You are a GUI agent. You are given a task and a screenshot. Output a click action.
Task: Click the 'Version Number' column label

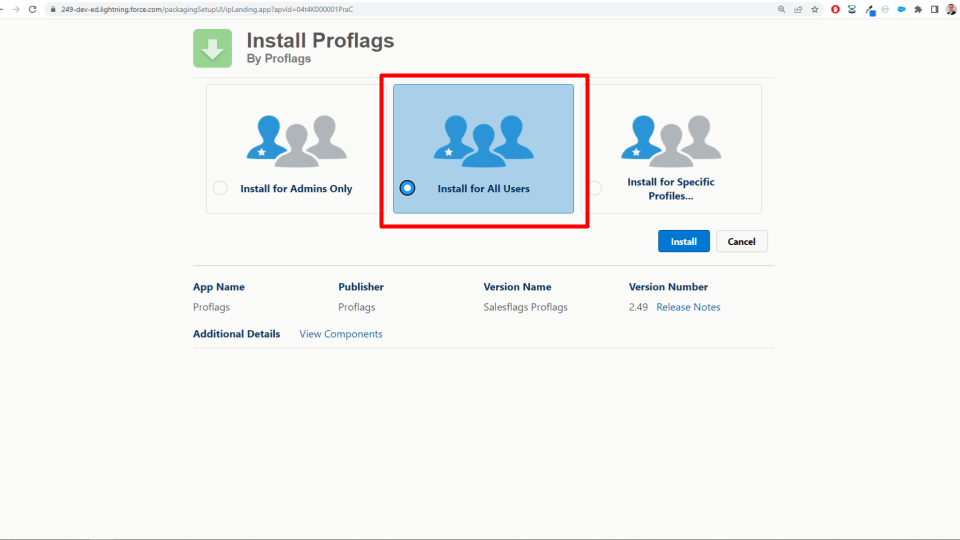pyautogui.click(x=668, y=287)
